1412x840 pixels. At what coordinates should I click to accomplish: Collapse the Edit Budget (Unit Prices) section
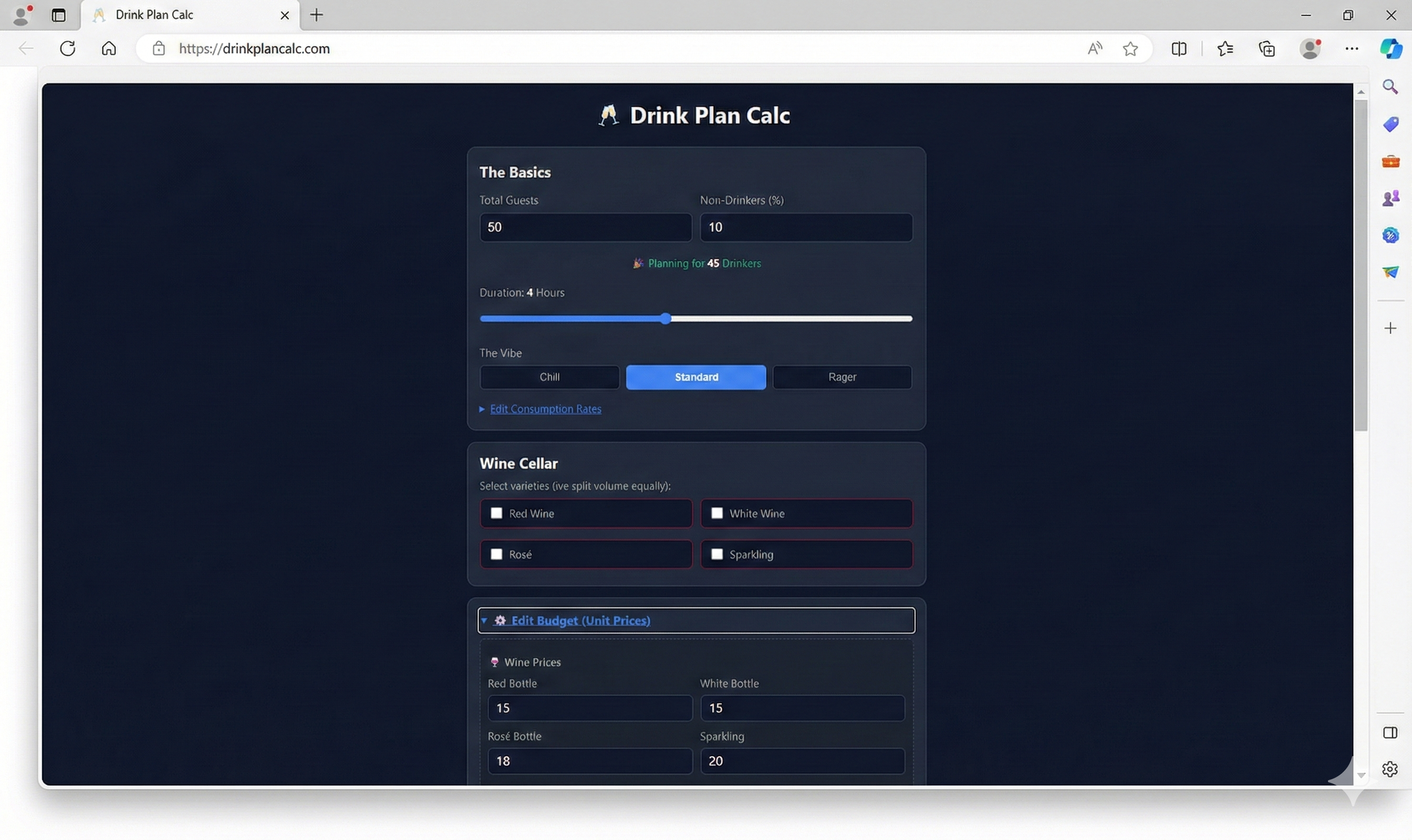pos(580,620)
